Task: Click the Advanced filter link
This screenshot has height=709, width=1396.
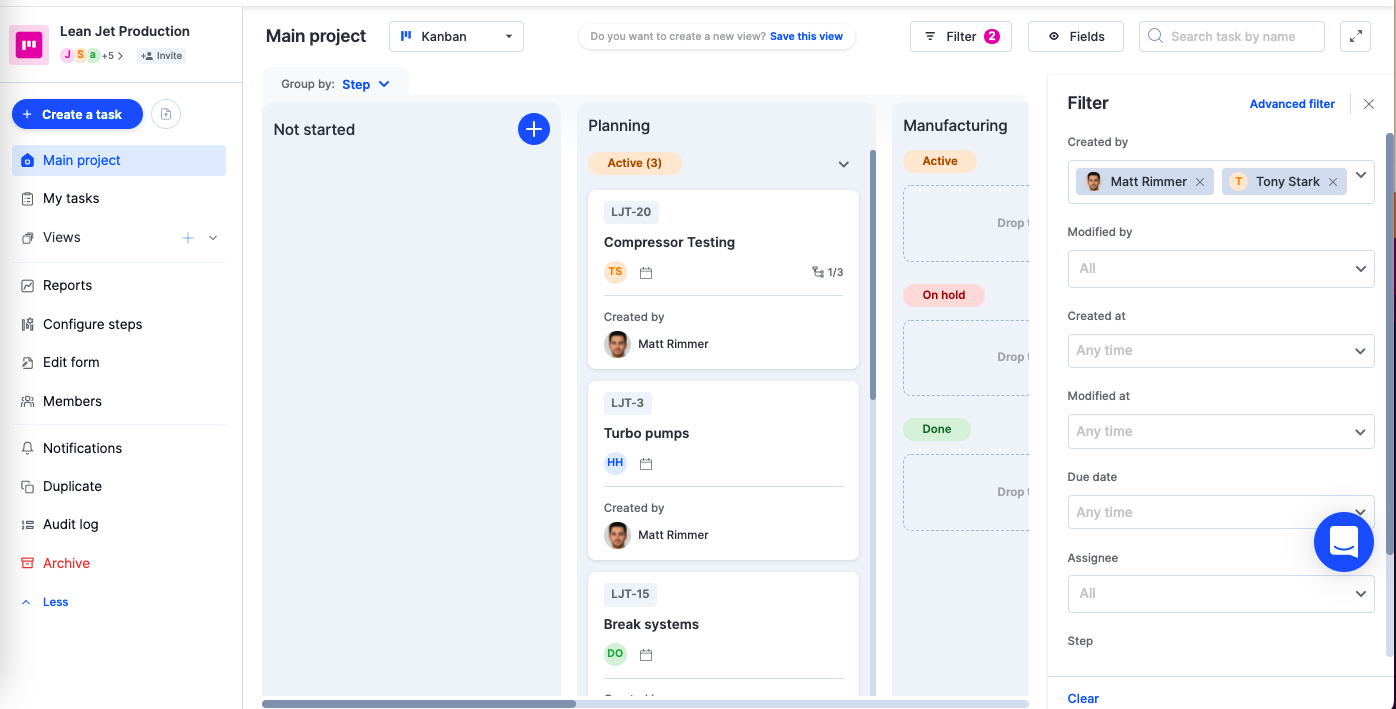Action: pos(1292,104)
